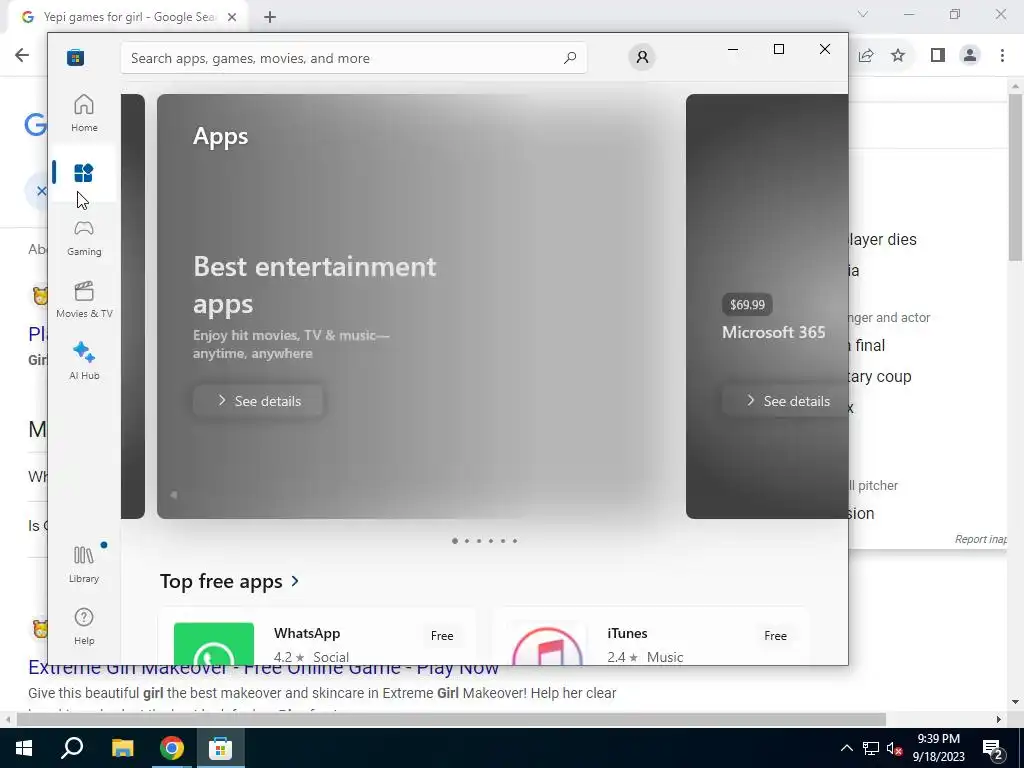The height and width of the screenshot is (768, 1024).
Task: Click Search apps, games, movies field
Action: (353, 58)
